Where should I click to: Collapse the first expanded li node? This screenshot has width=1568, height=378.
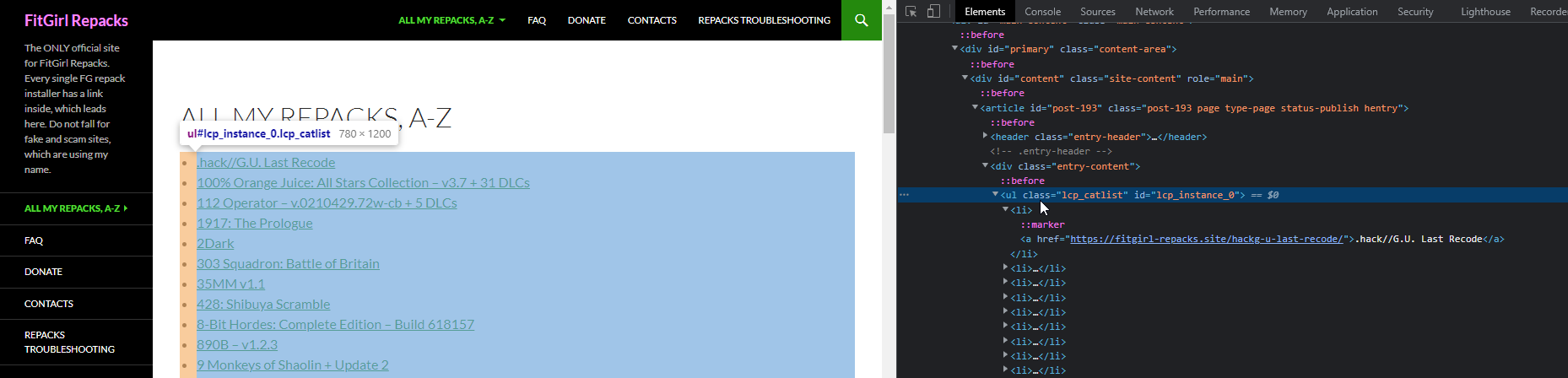coord(1005,209)
